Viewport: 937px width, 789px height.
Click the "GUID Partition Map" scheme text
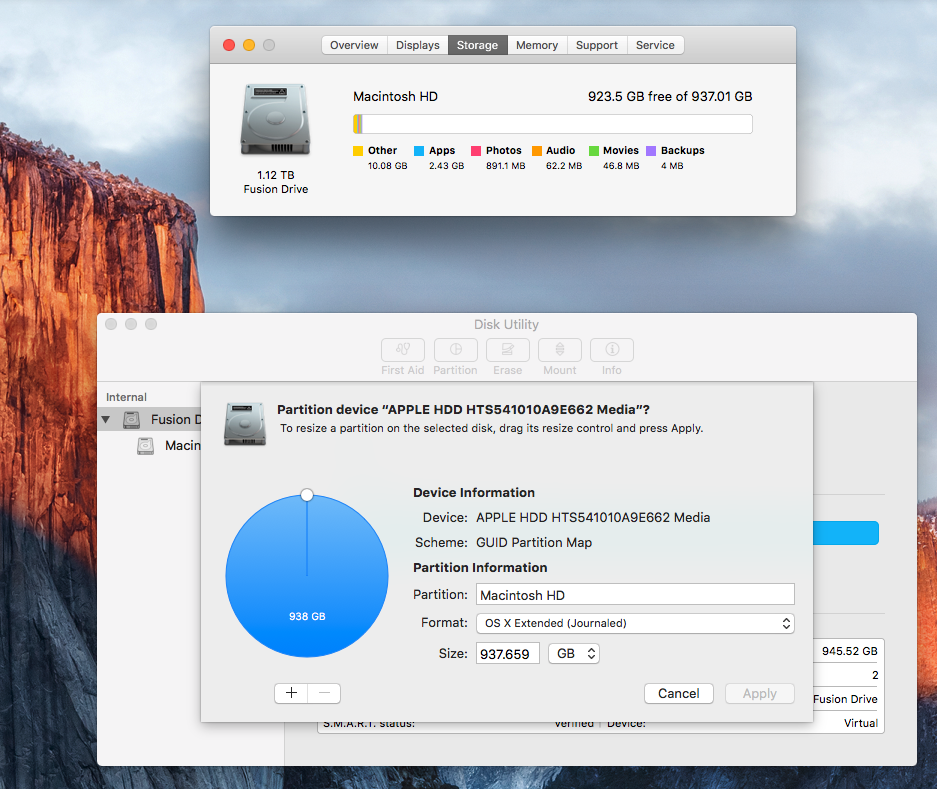tap(534, 543)
